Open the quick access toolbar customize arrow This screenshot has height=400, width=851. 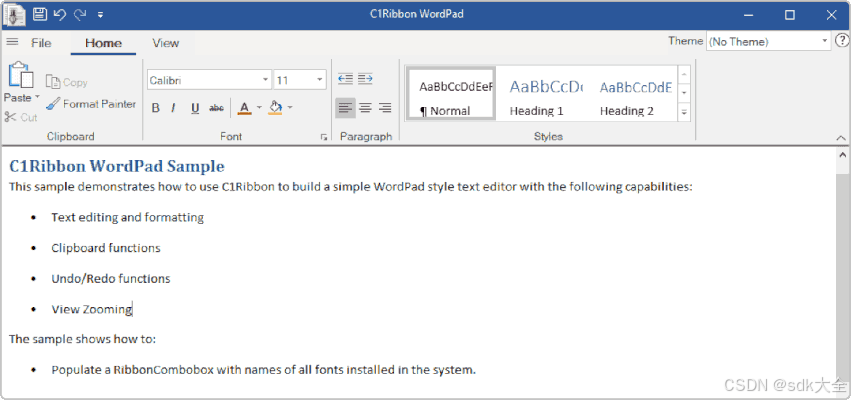101,15
